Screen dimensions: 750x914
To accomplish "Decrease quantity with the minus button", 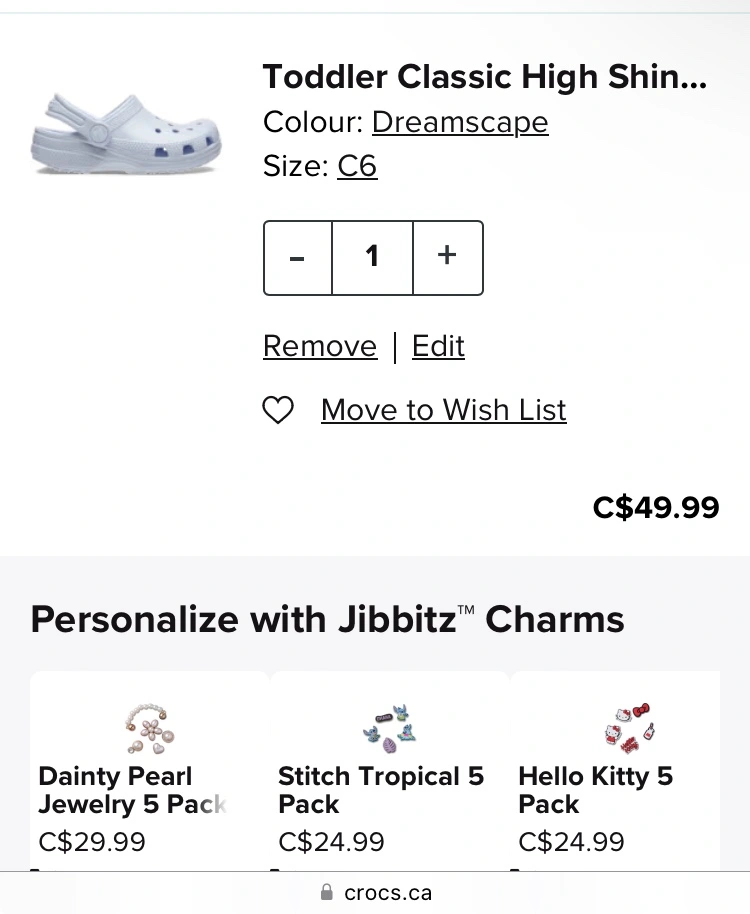I will [x=298, y=258].
